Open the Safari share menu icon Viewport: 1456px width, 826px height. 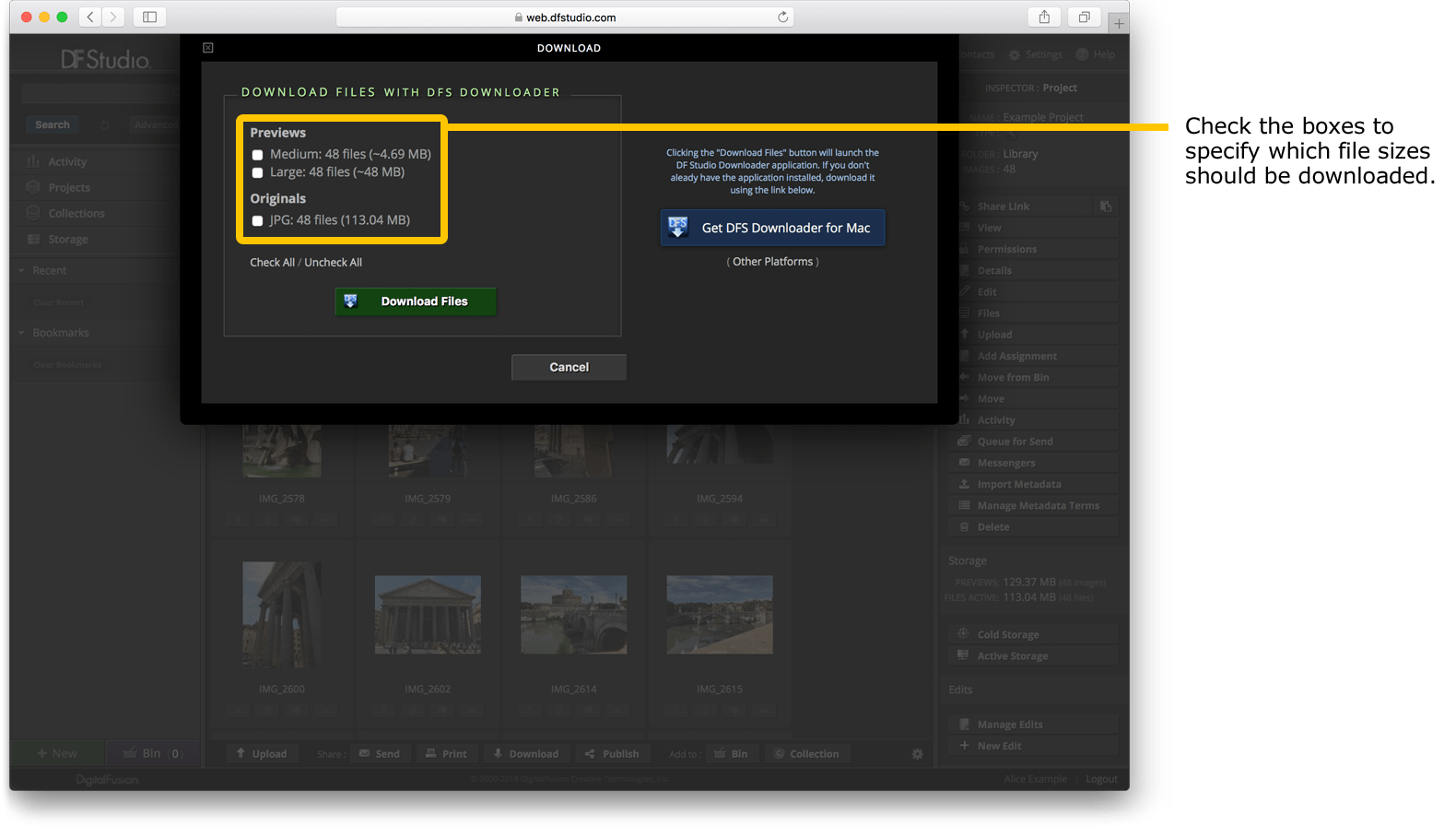1044,17
